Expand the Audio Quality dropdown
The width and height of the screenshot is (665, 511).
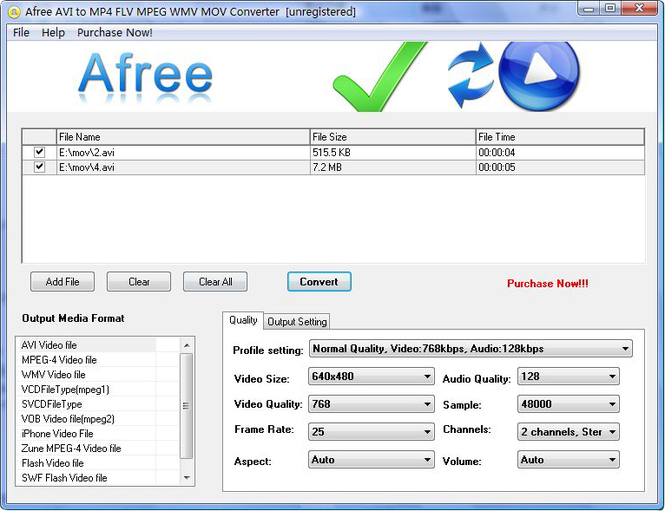(568, 376)
